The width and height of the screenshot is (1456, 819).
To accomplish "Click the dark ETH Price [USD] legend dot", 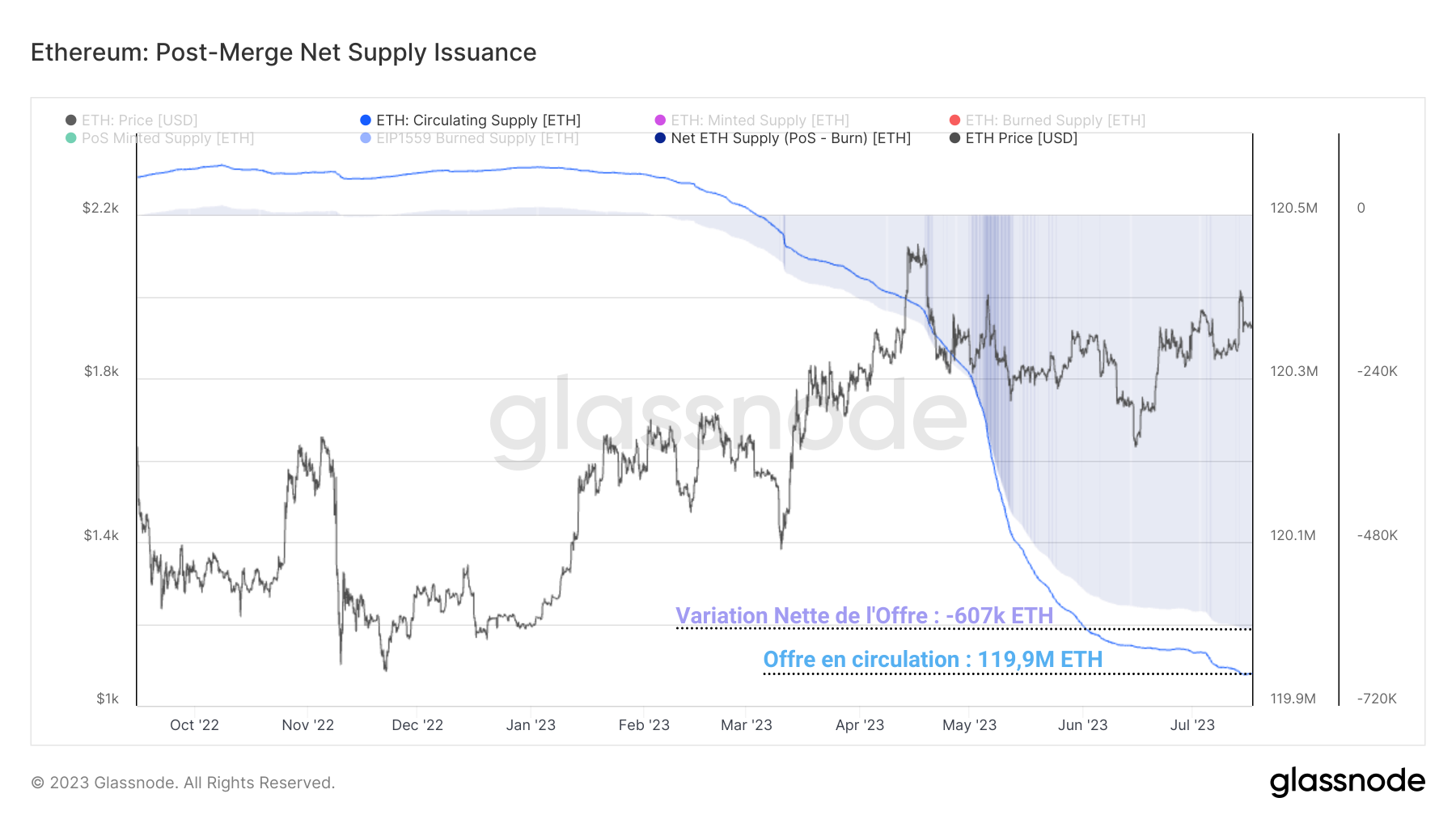I will 954,138.
